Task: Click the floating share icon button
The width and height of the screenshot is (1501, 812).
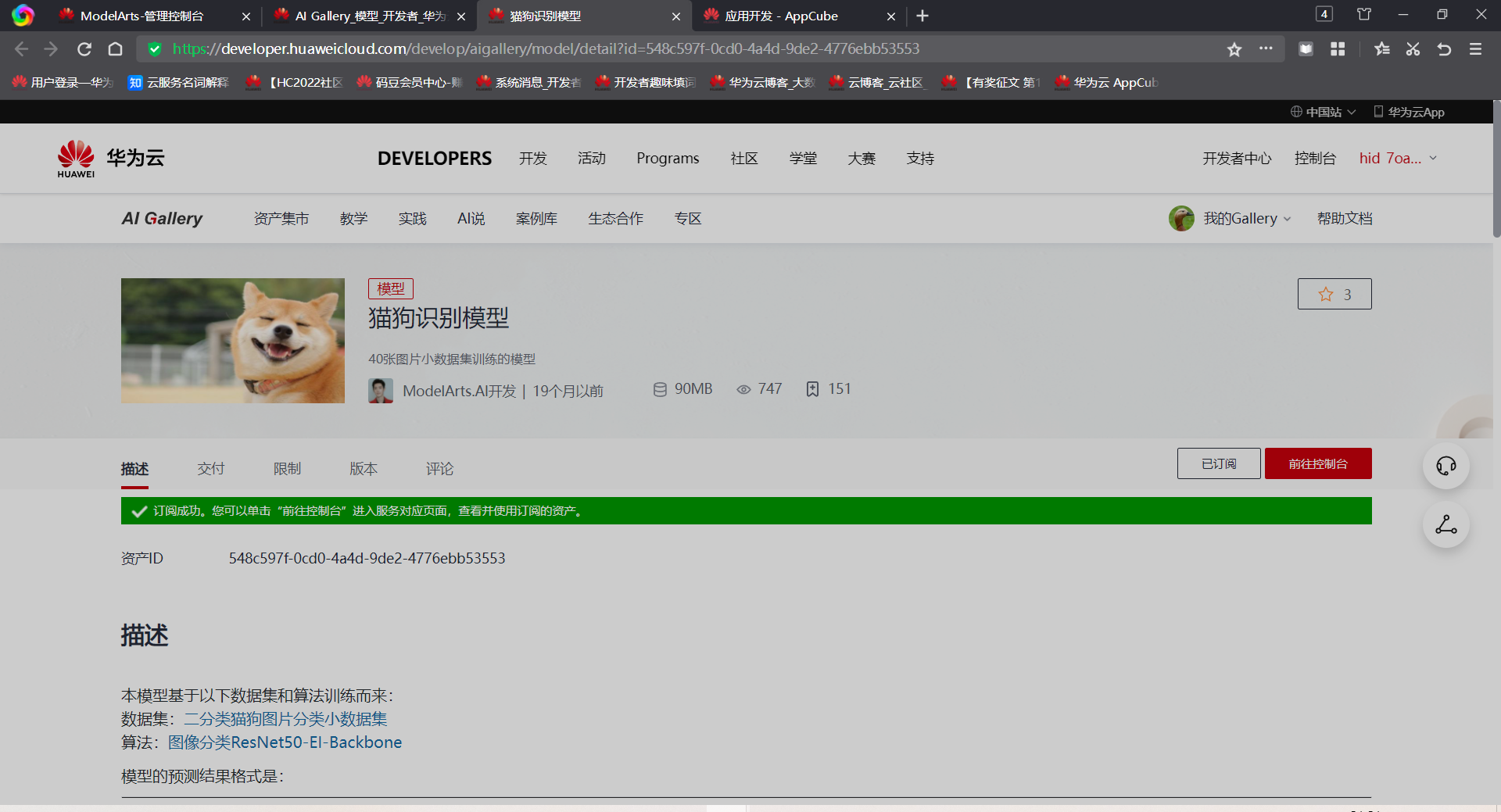Action: coord(1446,524)
